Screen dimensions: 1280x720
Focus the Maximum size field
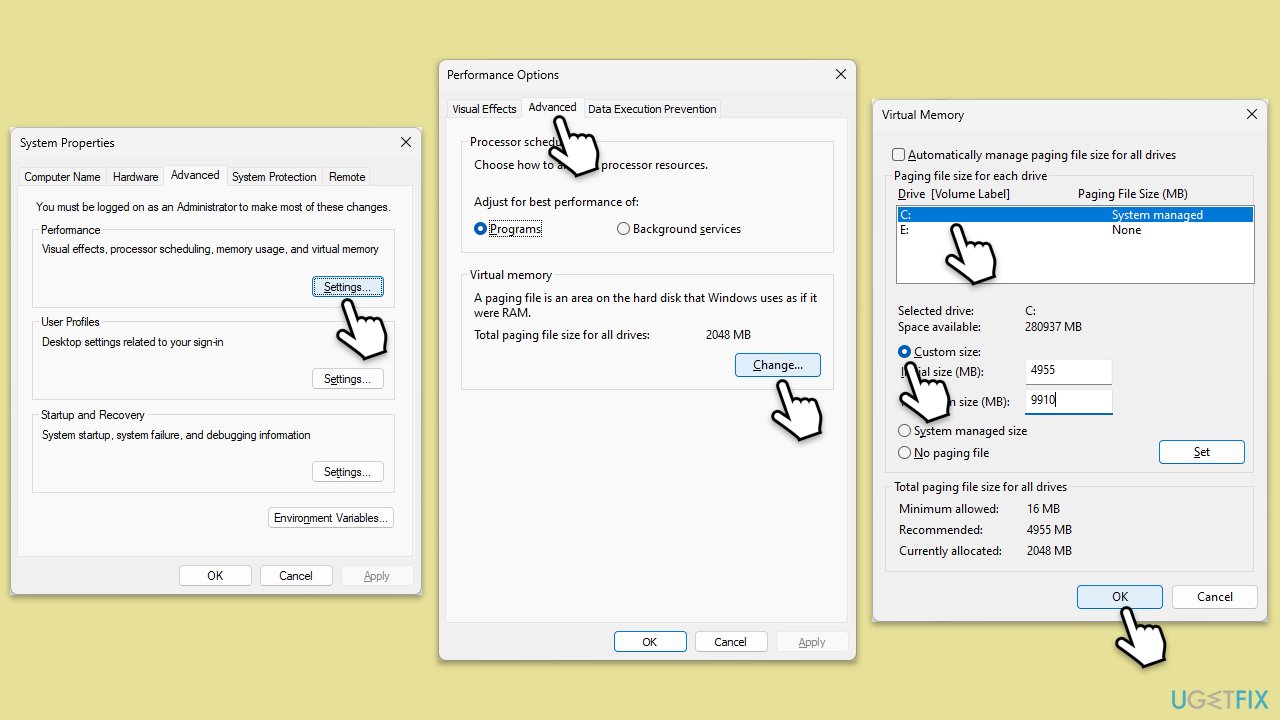(1069, 401)
